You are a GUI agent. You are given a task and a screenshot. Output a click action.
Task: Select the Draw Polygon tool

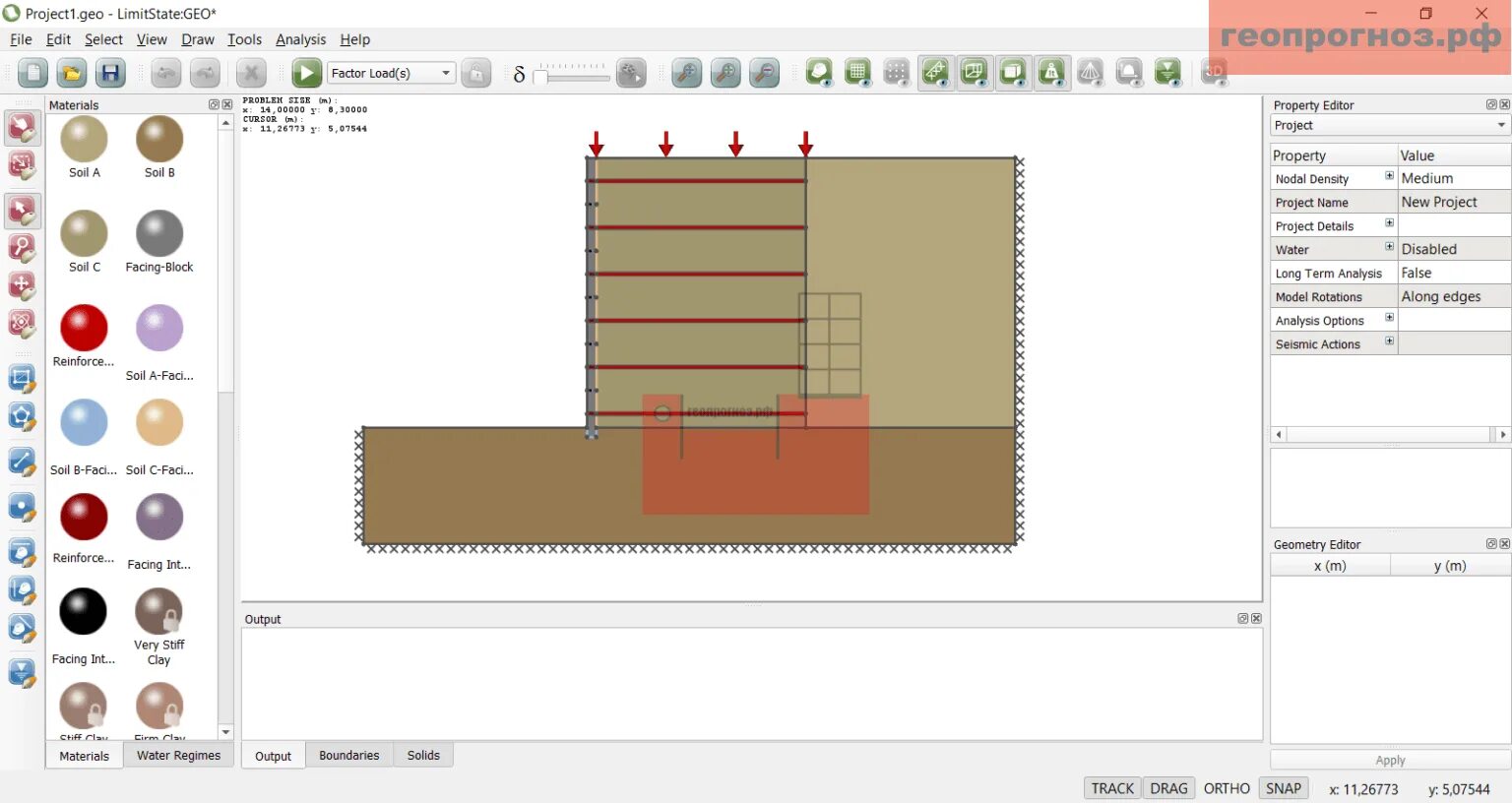[x=22, y=417]
